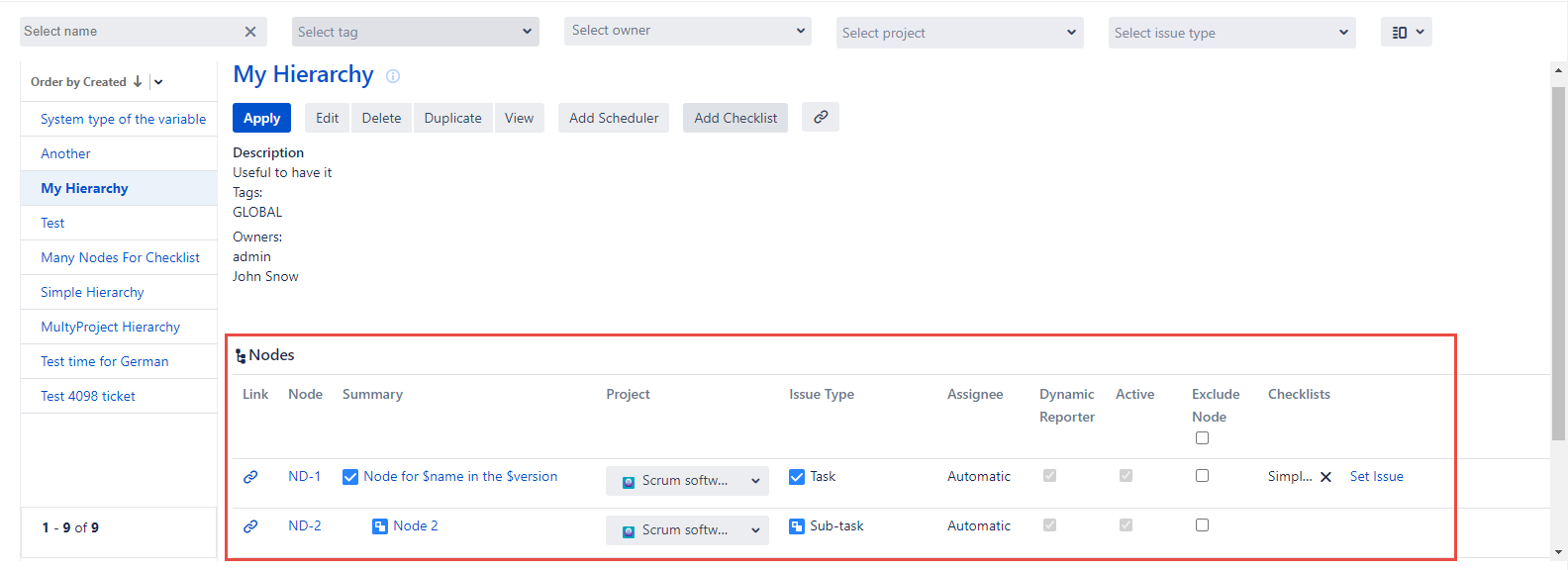The width and height of the screenshot is (1568, 570).
Task: Tick Exclude Node checkbox for ND-2
Action: point(1202,525)
